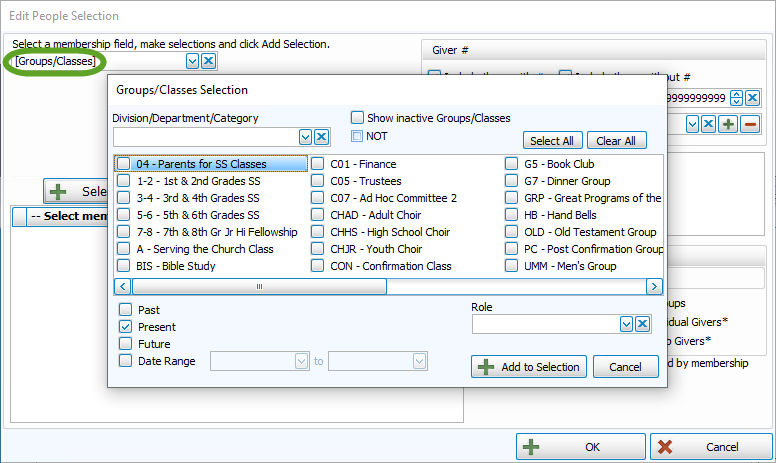This screenshot has width=776, height=463.
Task: Click the green plus icon in Giver # panel
Action: (x=728, y=124)
